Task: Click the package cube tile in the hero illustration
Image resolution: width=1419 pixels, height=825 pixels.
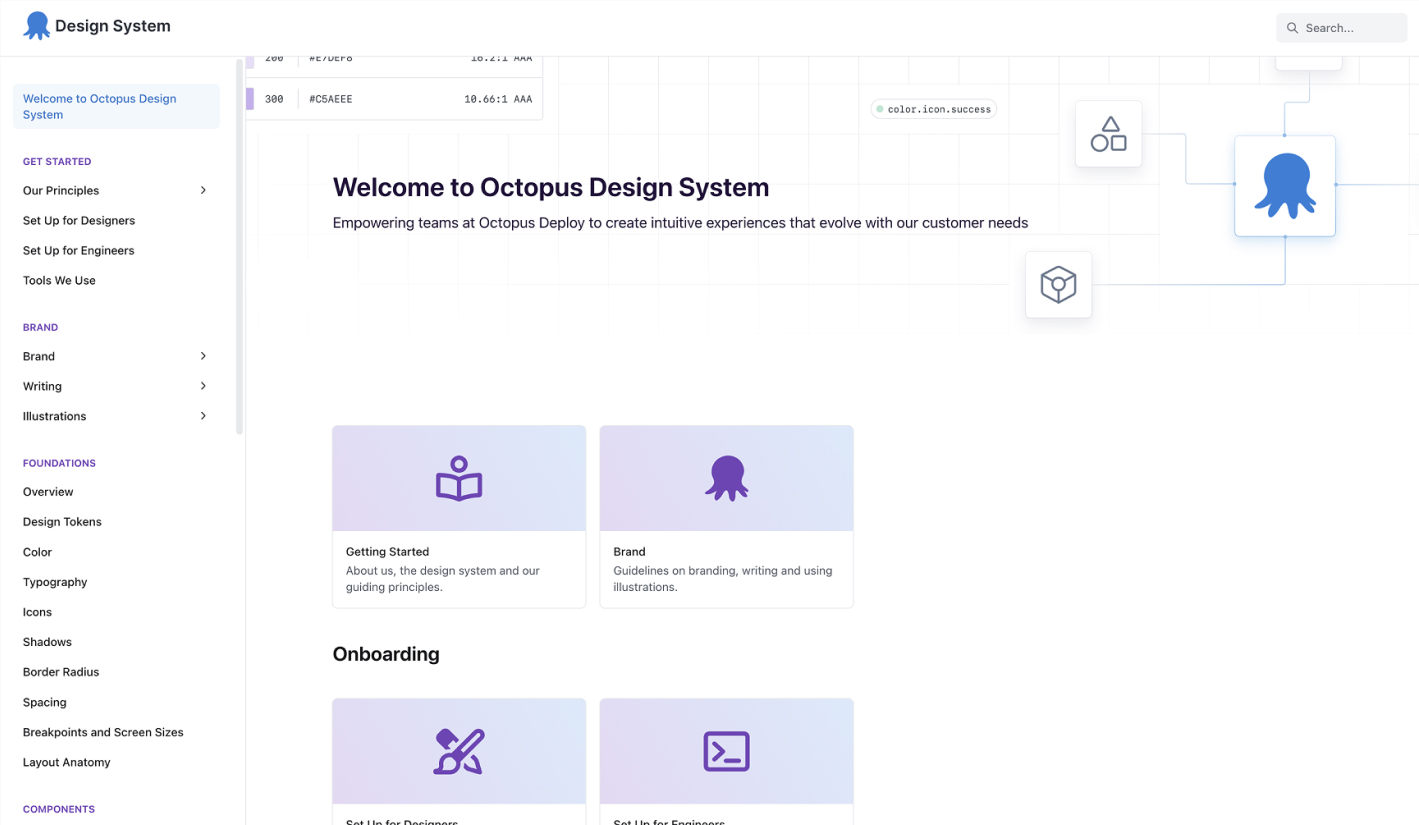Action: click(1058, 284)
